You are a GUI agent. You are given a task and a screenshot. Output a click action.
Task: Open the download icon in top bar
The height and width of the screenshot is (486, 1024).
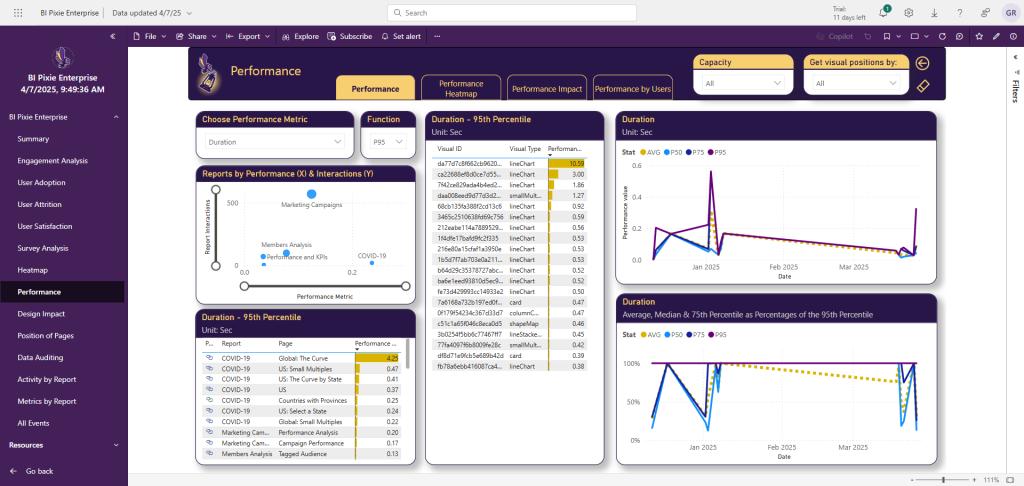tap(934, 13)
